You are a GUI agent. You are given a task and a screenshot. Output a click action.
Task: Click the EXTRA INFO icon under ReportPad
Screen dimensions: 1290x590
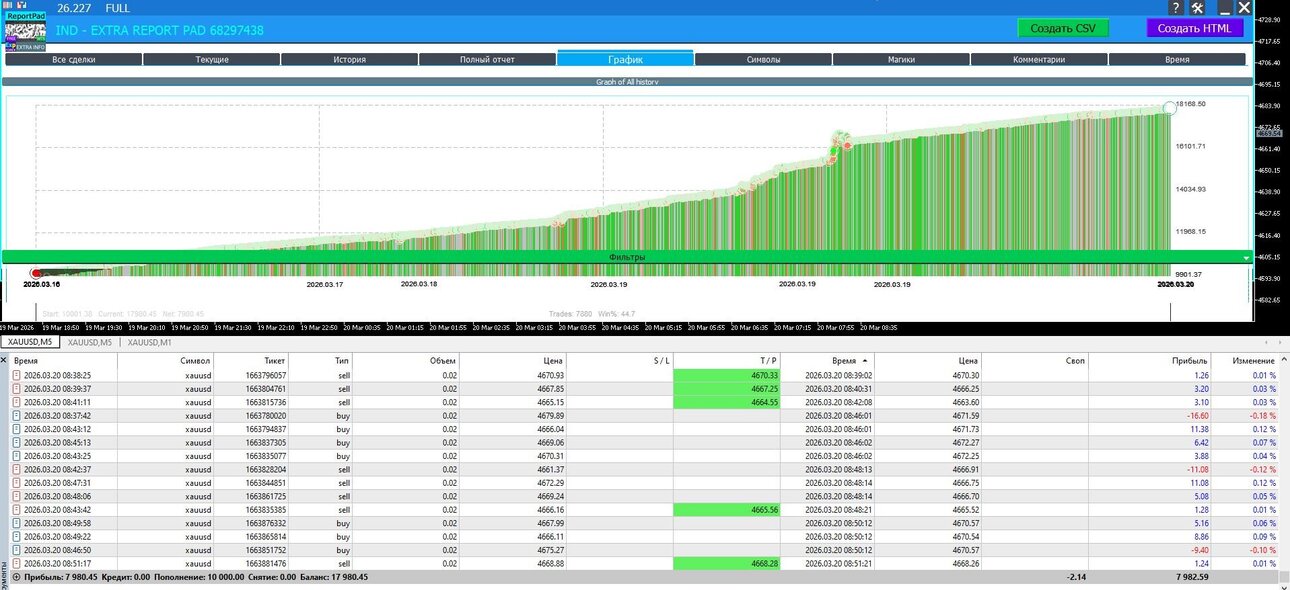[24, 47]
